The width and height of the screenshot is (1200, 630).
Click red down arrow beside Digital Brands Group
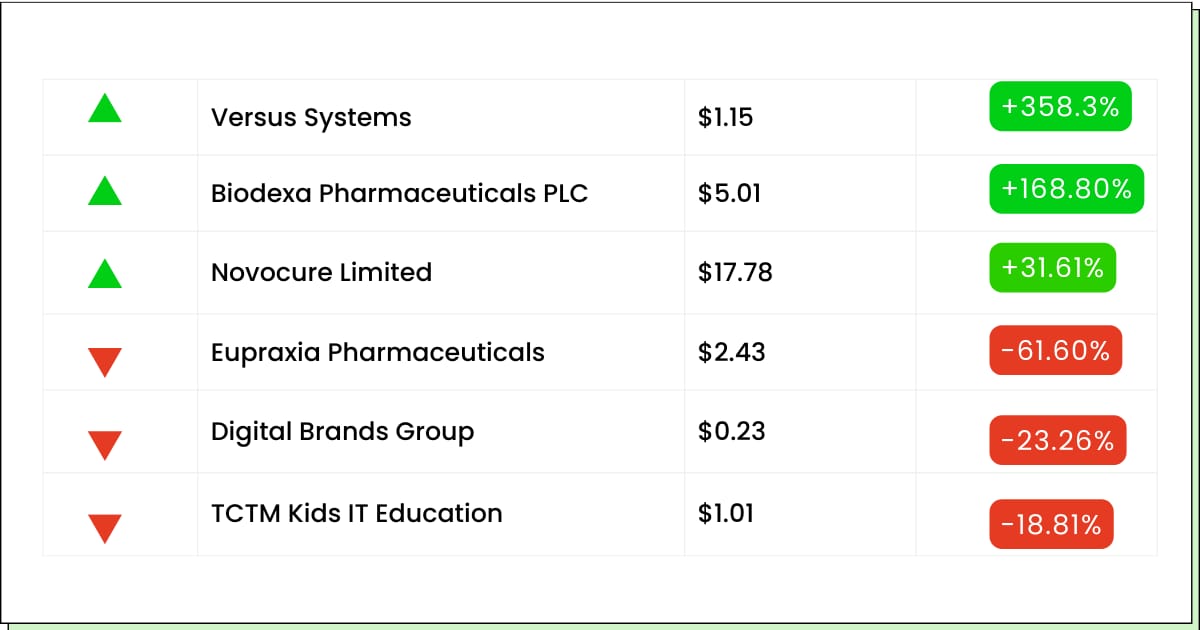point(105,444)
